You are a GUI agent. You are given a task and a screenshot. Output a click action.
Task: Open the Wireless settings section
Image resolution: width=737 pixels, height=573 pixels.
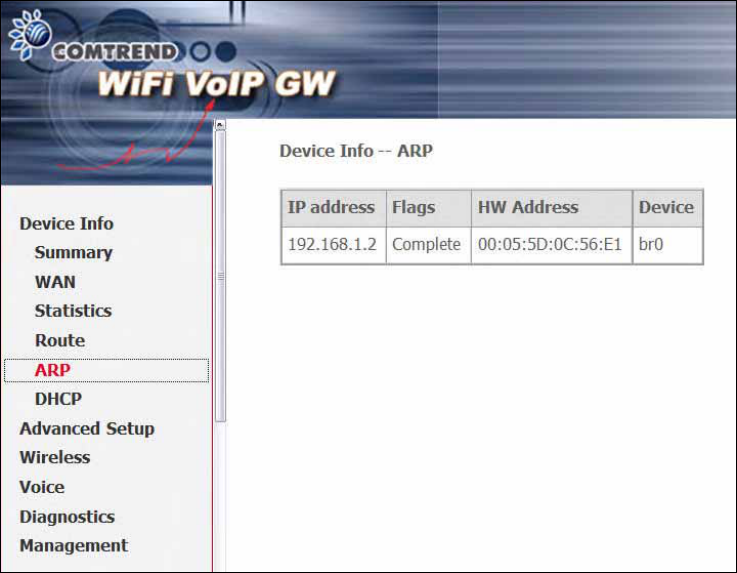(55, 457)
